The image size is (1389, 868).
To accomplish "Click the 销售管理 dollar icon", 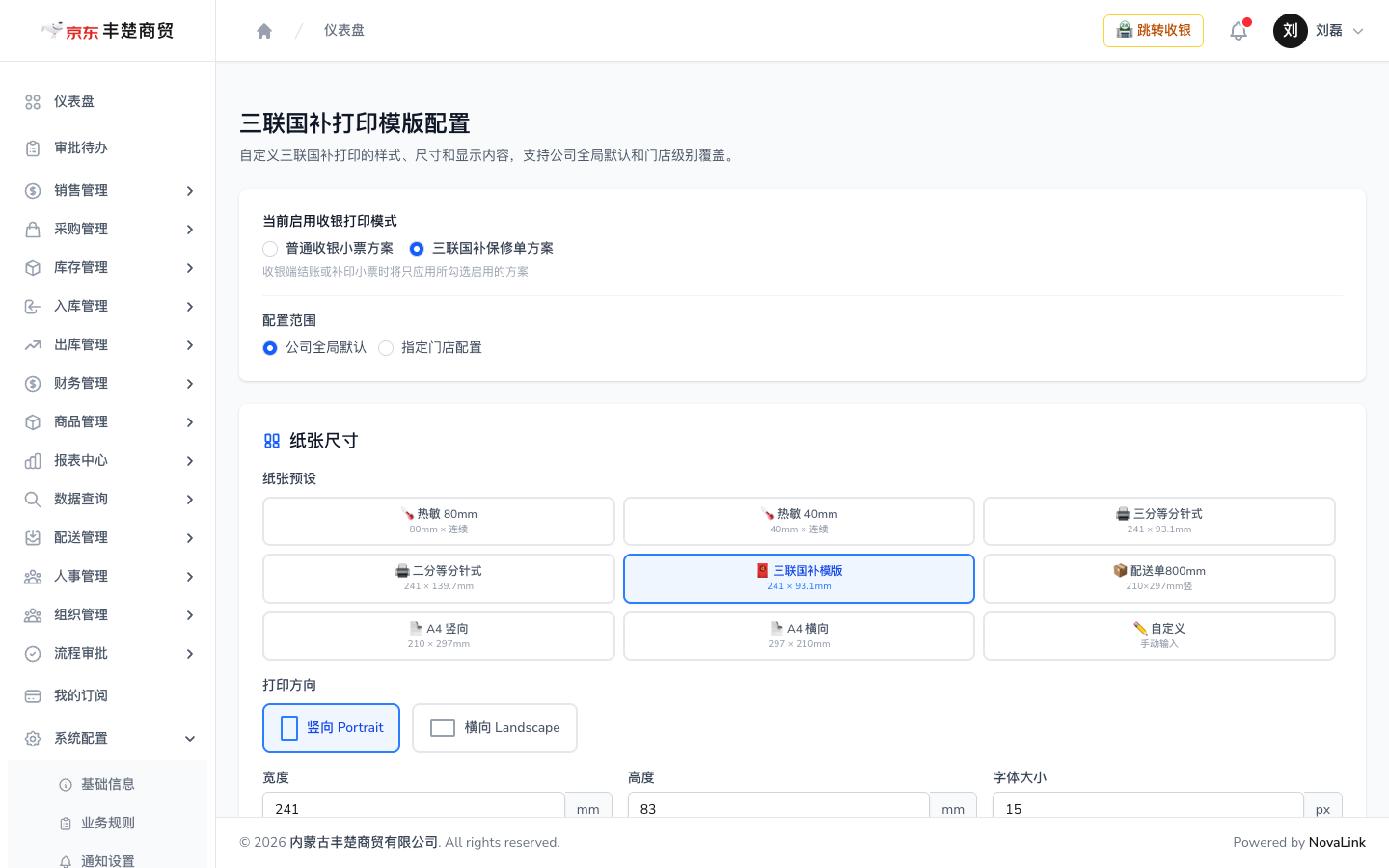I will click(x=33, y=191).
